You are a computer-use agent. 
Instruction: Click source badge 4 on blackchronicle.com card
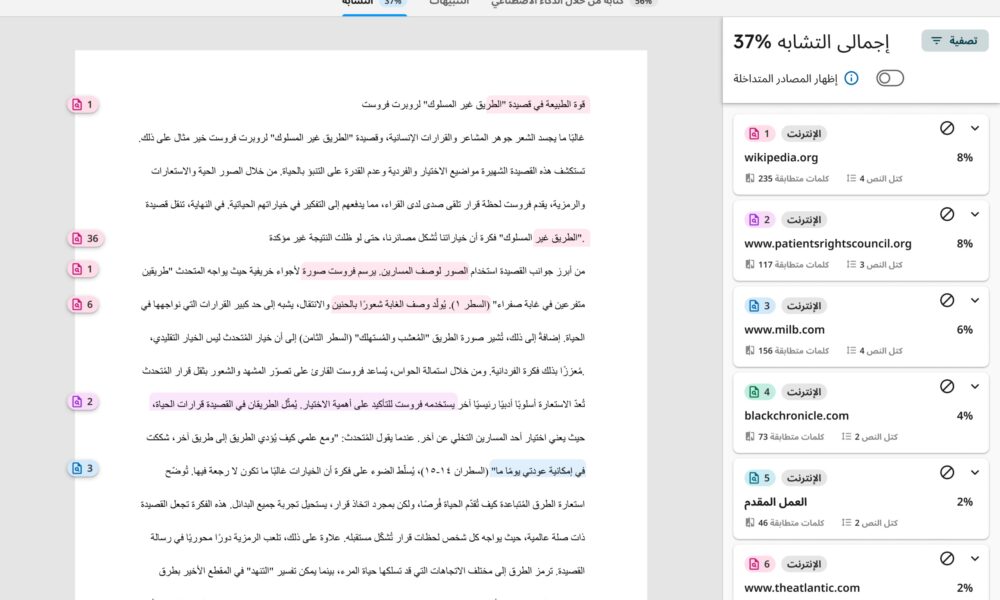(x=760, y=391)
